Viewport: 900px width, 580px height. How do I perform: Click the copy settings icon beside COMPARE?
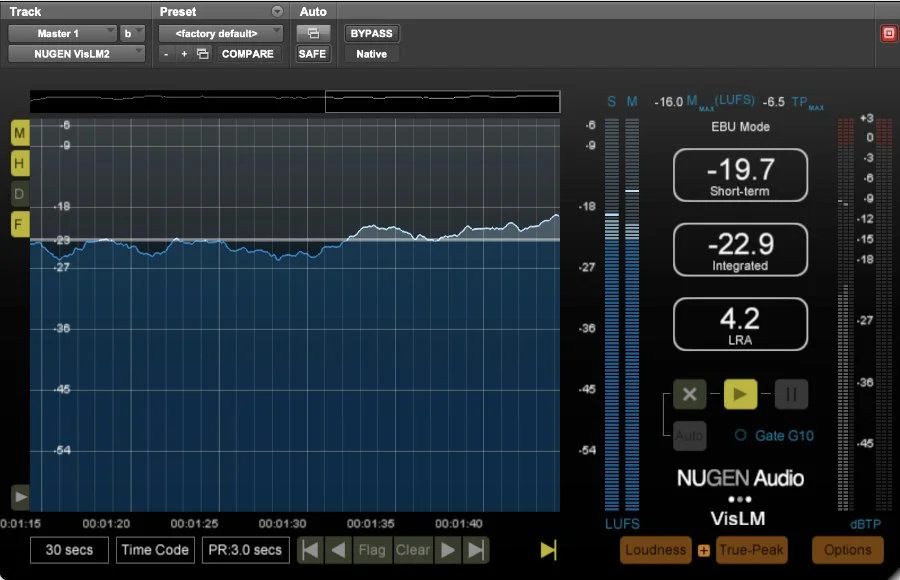[203, 54]
